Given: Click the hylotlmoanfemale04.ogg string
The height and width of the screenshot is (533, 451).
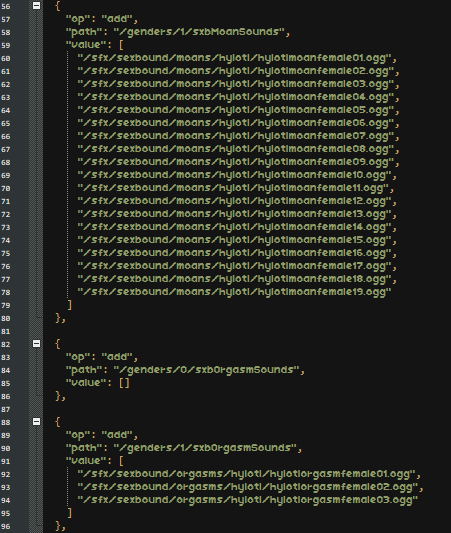Looking at the screenshot, I should [x=236, y=97].
